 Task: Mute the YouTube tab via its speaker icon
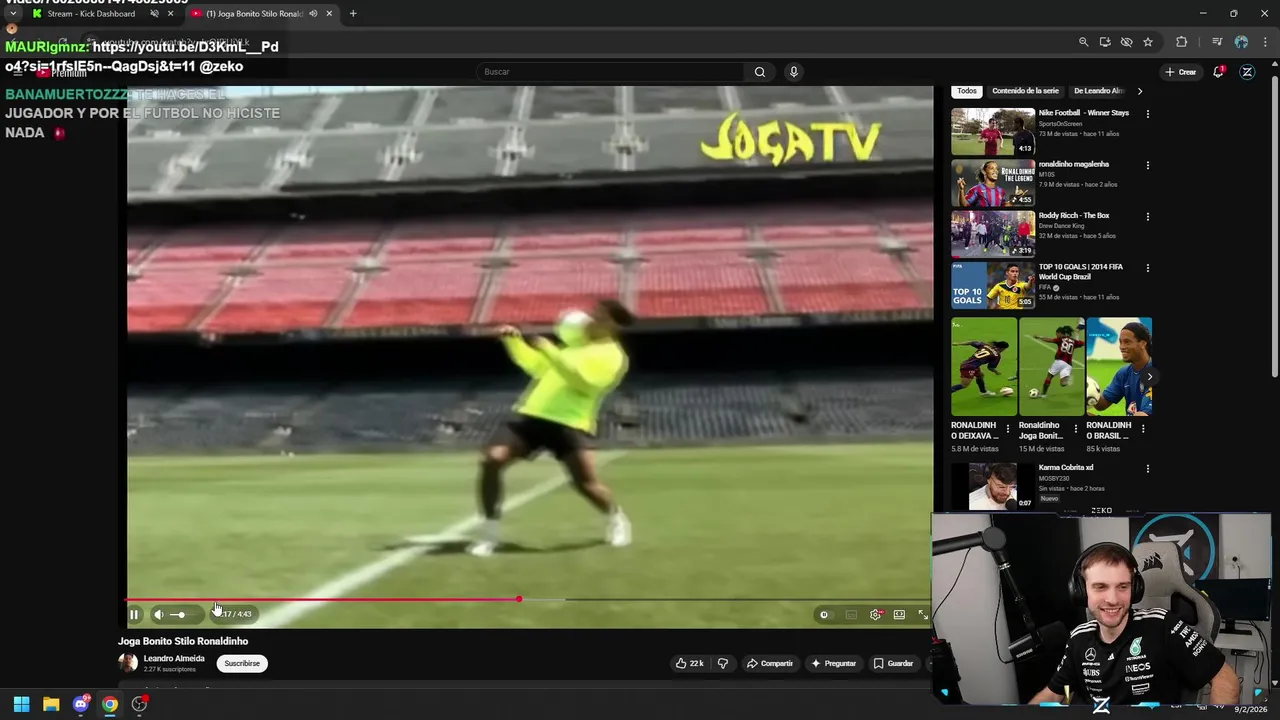(x=313, y=14)
